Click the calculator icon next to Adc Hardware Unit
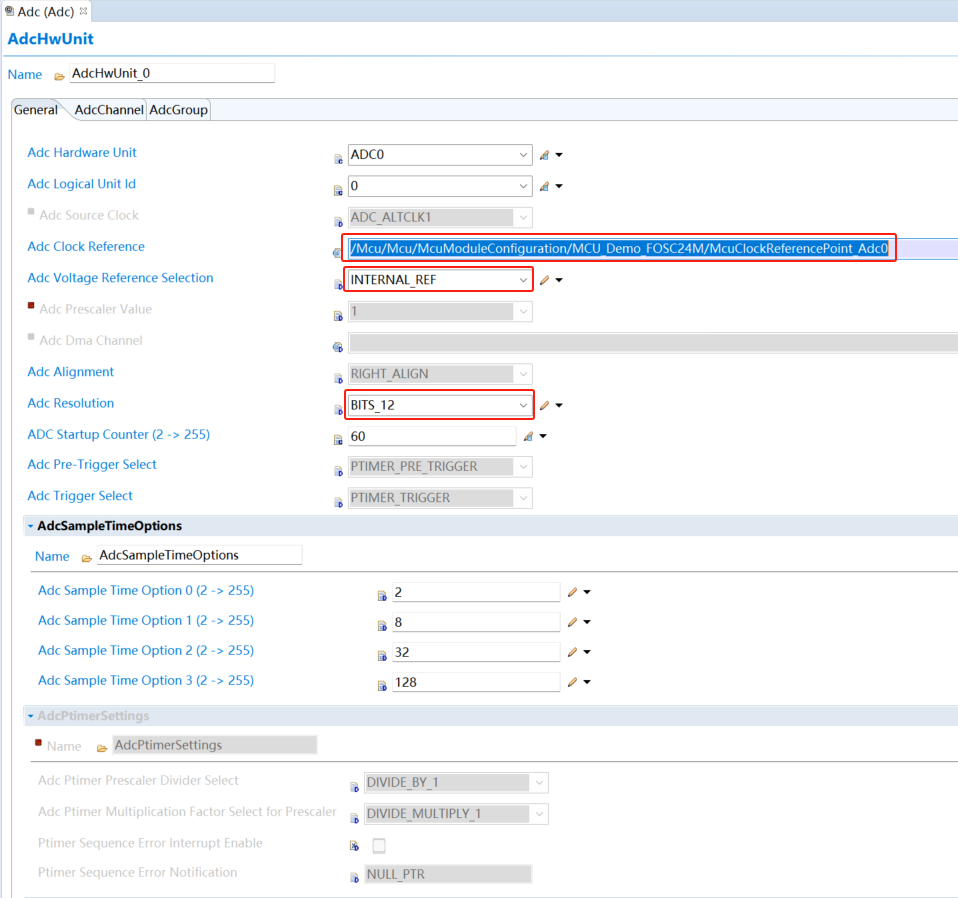Screen dimensions: 958x898 [x=545, y=155]
